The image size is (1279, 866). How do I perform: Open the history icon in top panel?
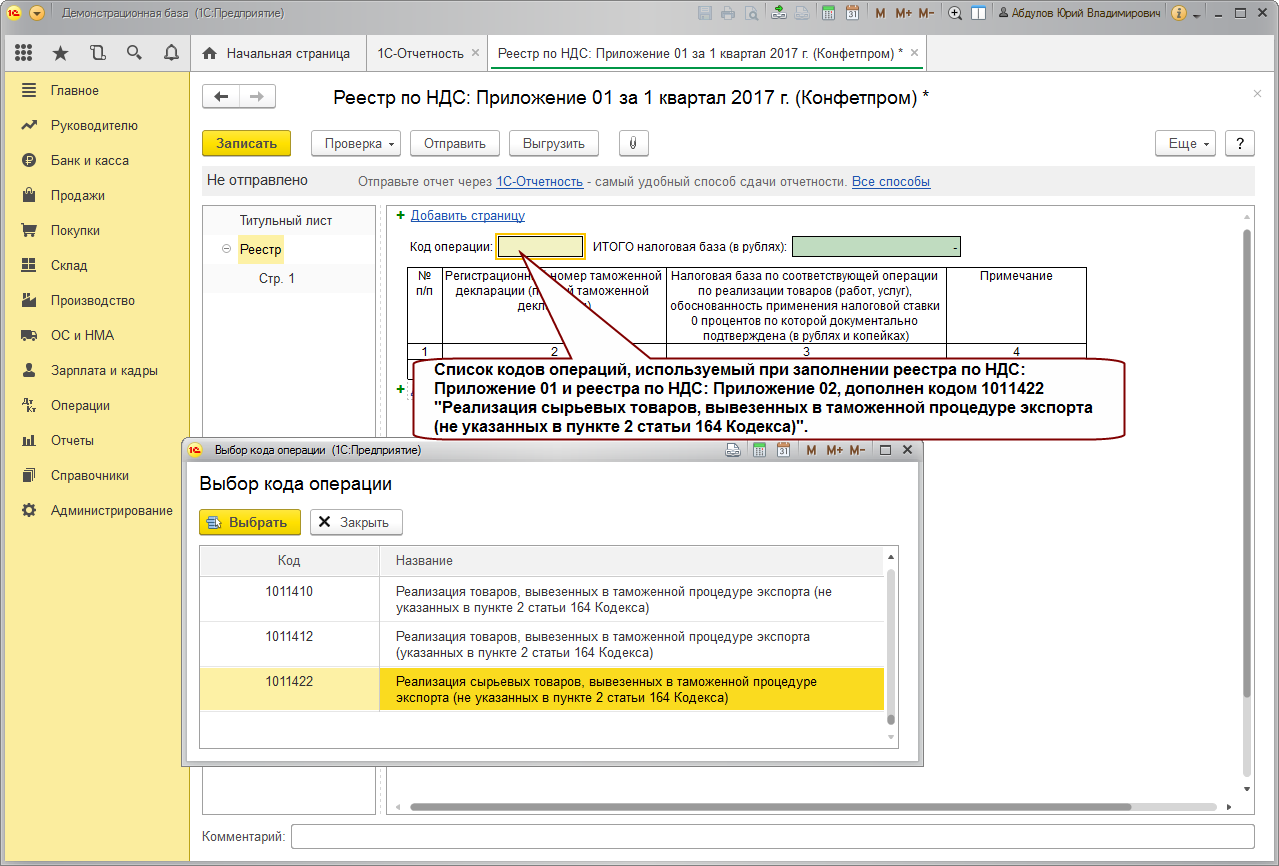(x=97, y=53)
